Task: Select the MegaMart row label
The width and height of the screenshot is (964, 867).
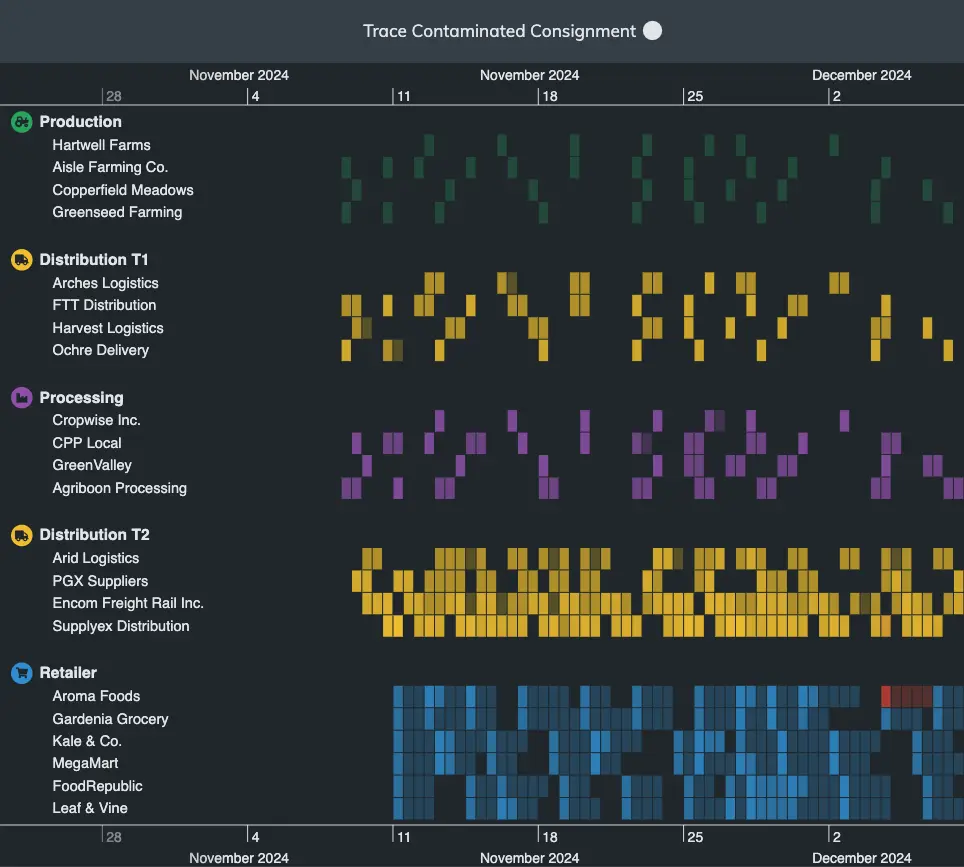Action: [x=85, y=763]
